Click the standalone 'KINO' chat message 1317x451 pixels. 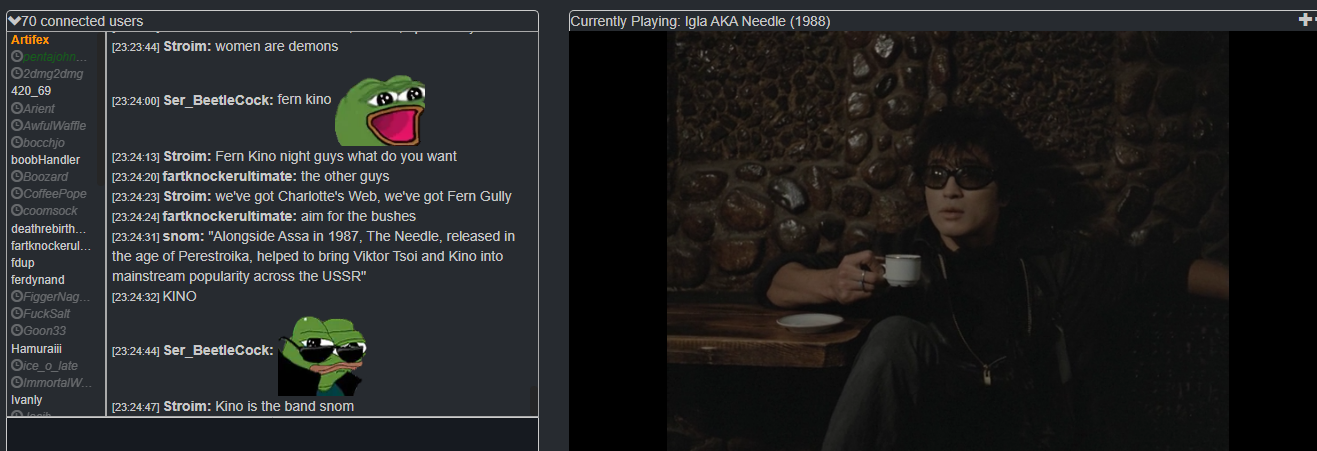pos(180,296)
